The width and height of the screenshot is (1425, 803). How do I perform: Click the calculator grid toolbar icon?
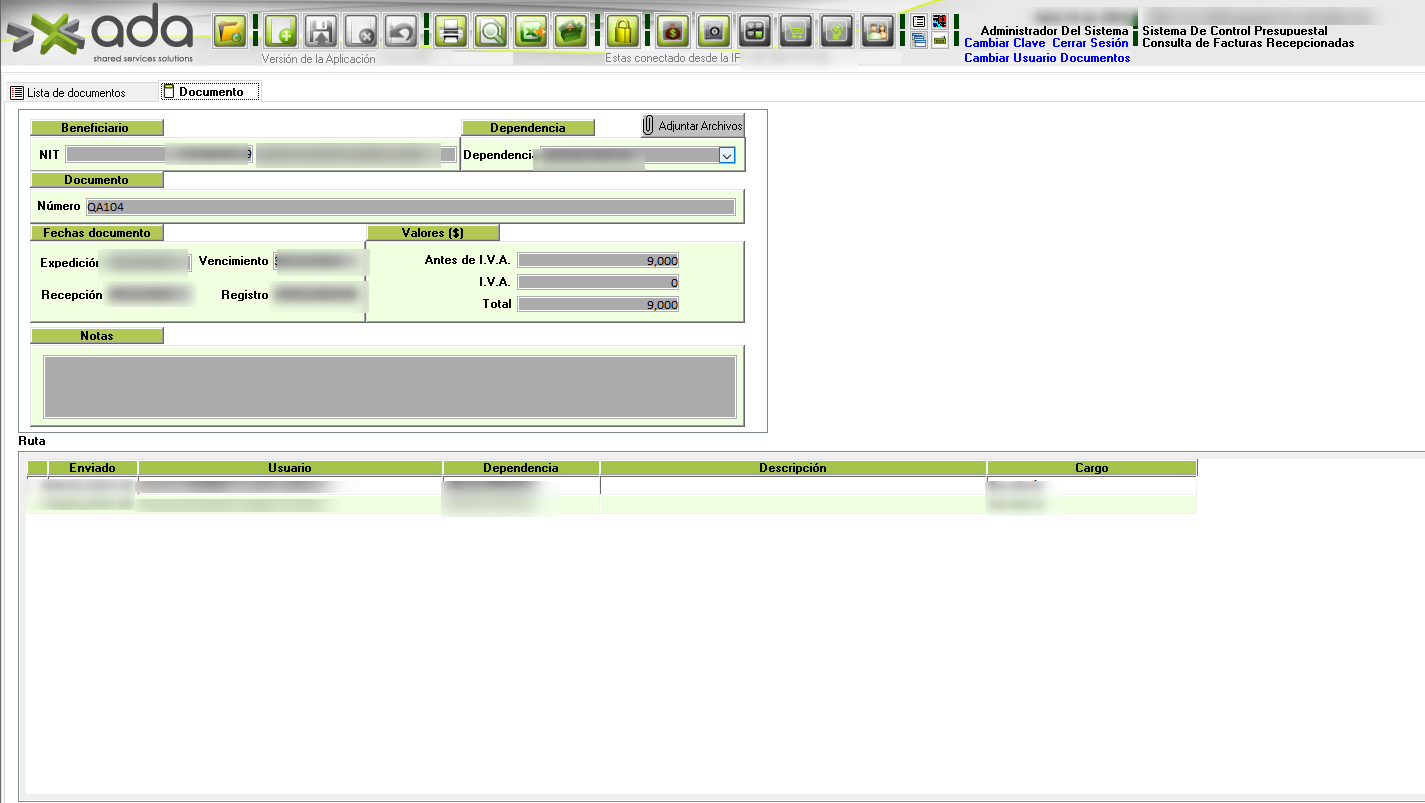[755, 31]
